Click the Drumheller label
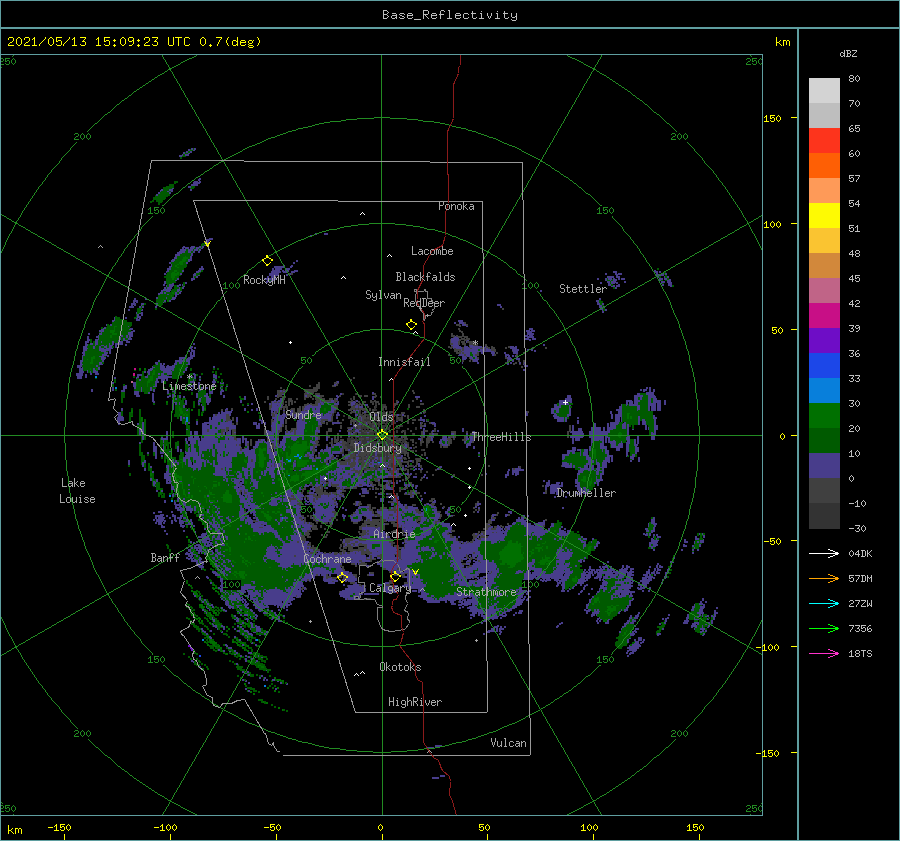900x841 pixels. coord(586,493)
